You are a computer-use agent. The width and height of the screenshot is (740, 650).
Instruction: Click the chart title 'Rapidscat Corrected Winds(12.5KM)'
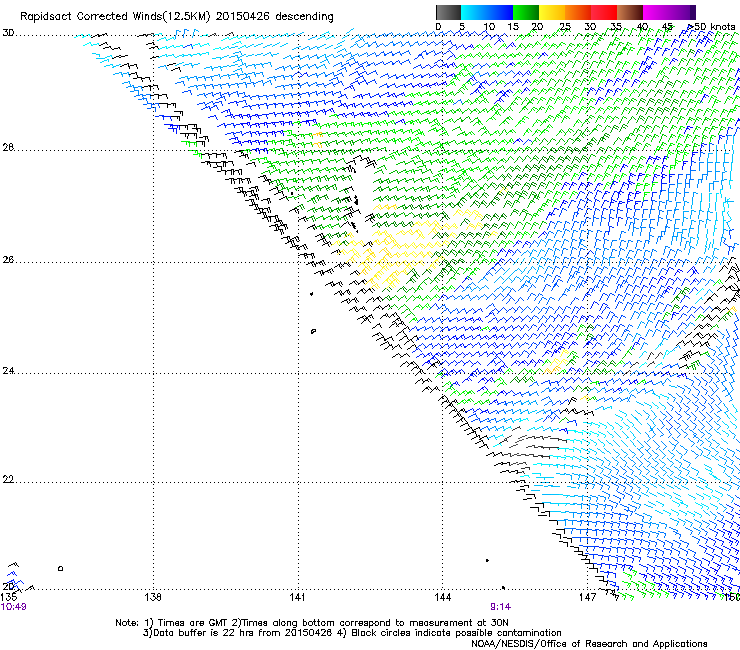coord(115,17)
